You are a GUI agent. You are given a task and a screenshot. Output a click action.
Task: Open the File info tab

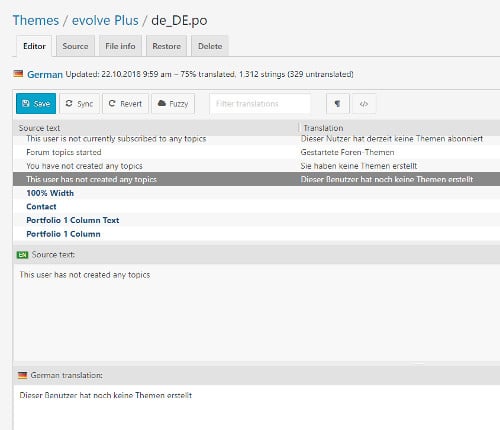pos(120,46)
